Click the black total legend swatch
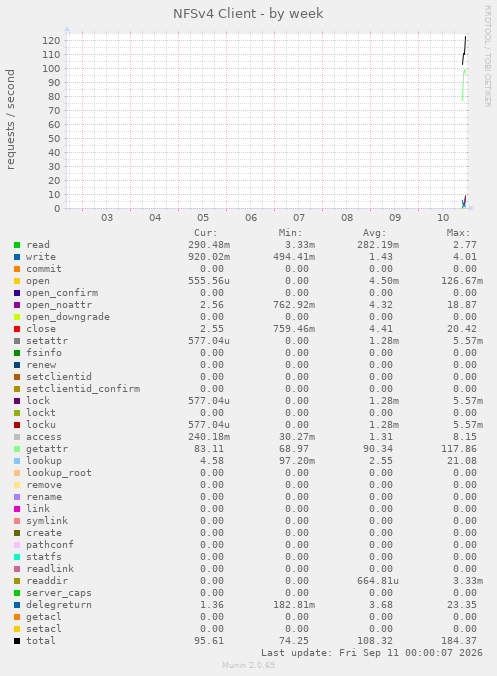 17,641
